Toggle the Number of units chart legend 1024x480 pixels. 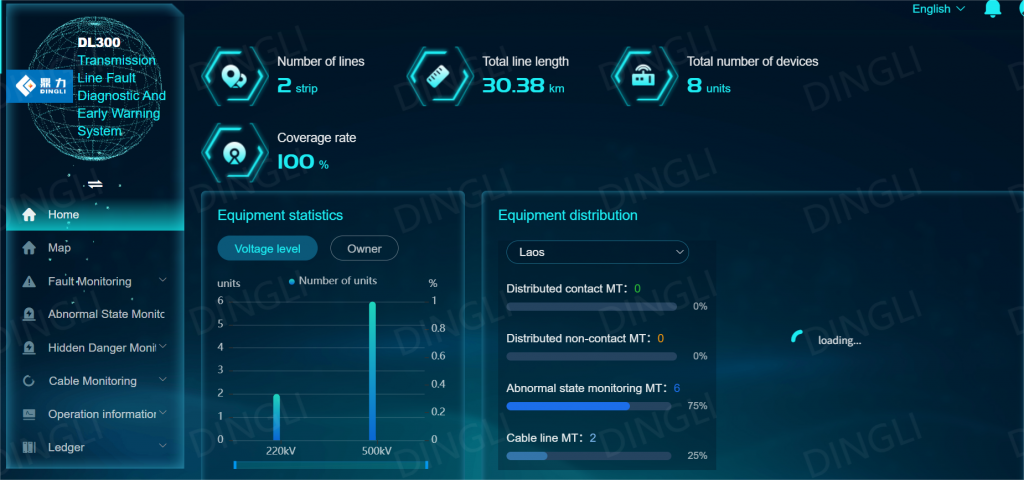coord(333,281)
